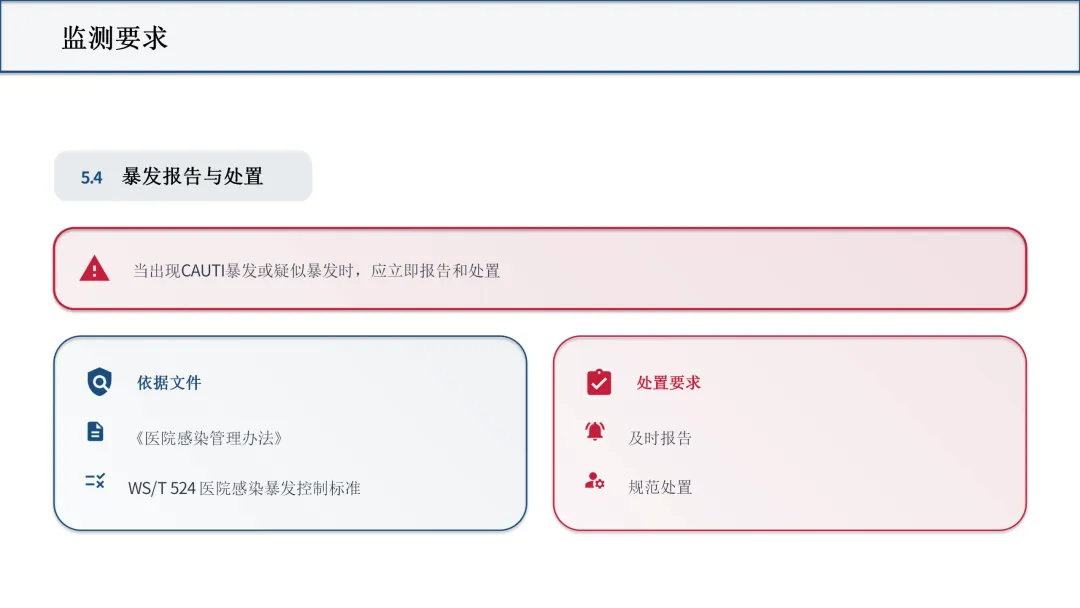This screenshot has height=608, width=1080.
Task: Select the red 处置要求 card
Action: [x=790, y=433]
